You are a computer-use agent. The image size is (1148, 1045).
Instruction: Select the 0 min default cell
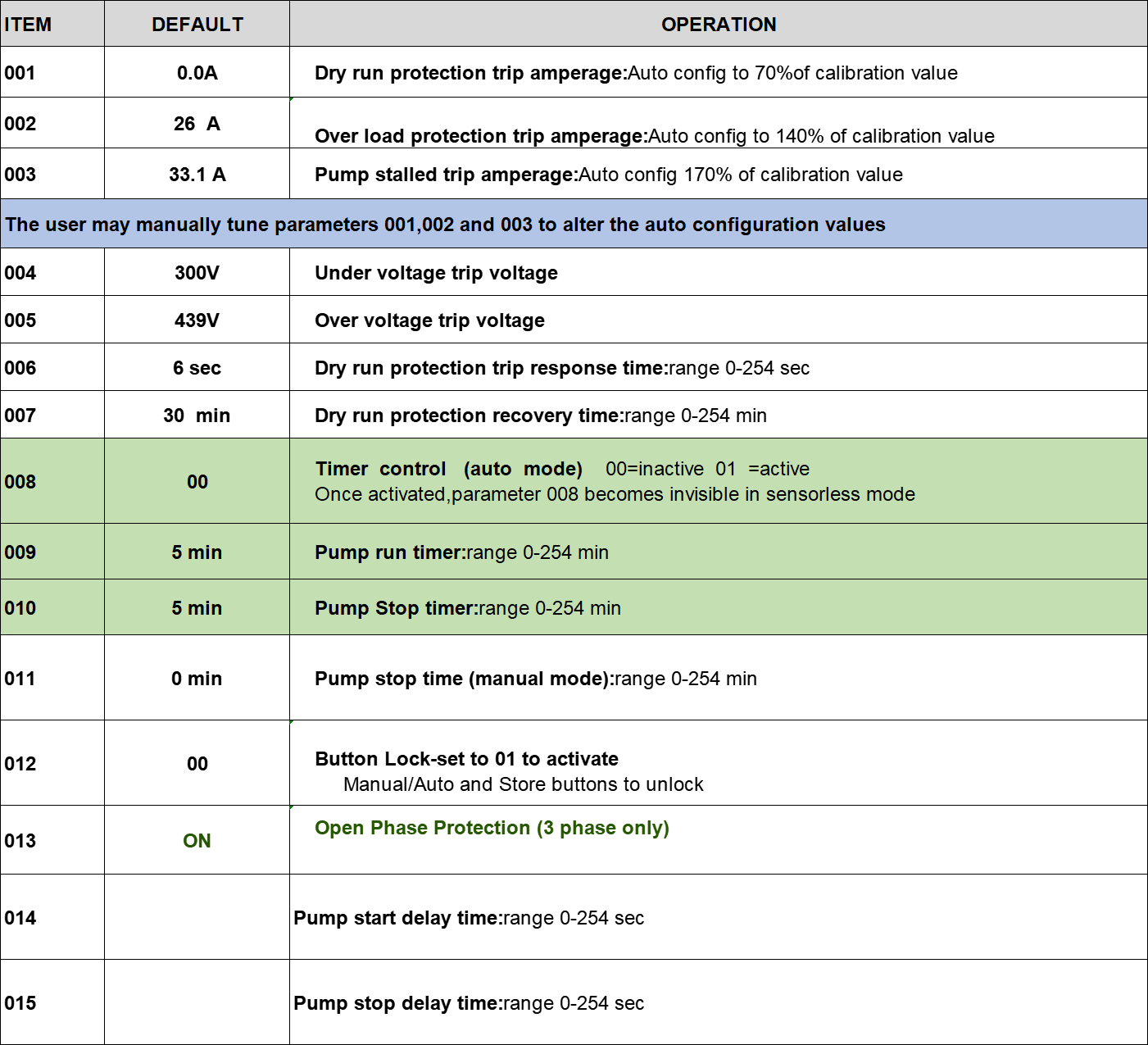click(x=197, y=678)
